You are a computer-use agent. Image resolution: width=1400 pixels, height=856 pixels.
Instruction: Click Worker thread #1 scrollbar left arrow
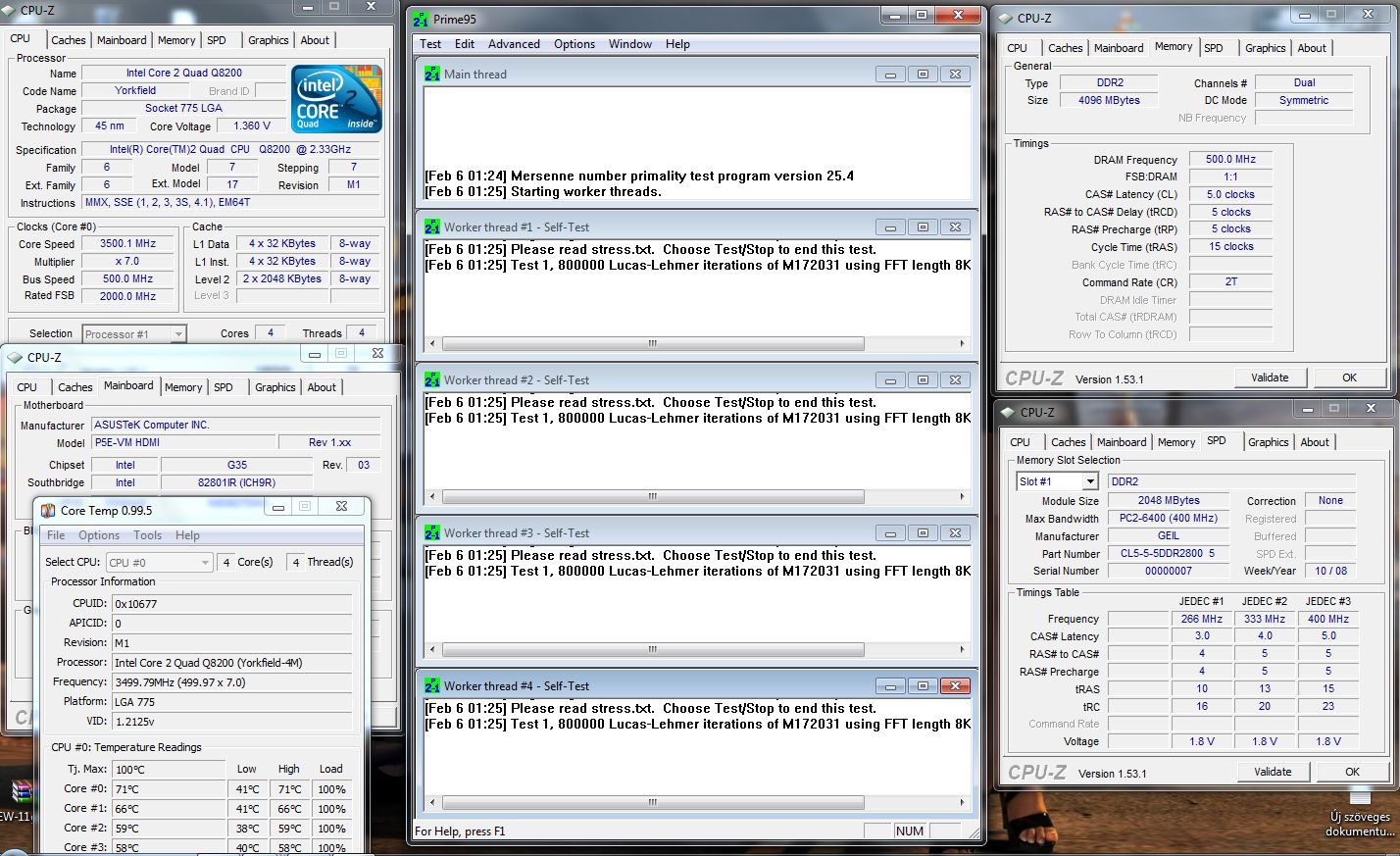coord(433,344)
